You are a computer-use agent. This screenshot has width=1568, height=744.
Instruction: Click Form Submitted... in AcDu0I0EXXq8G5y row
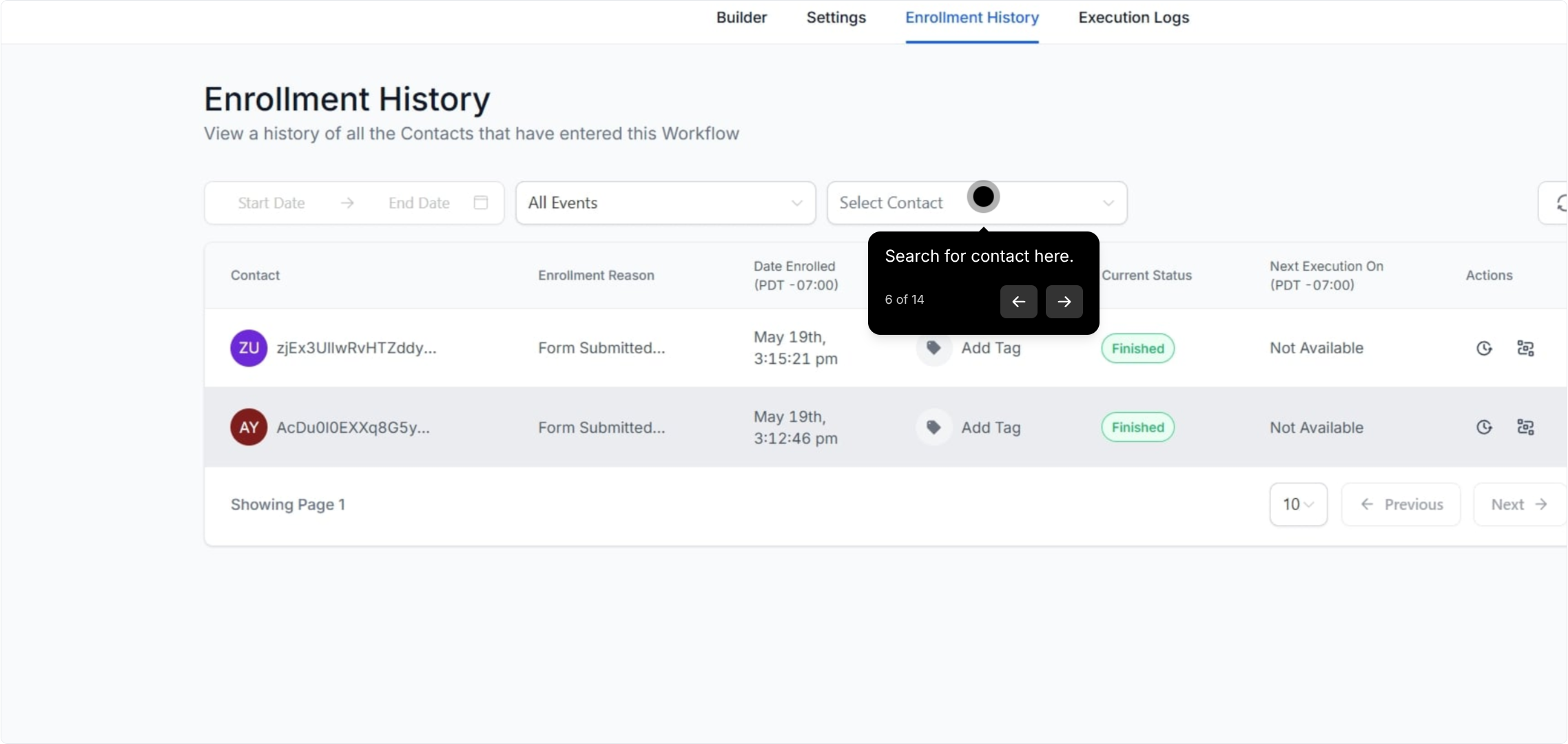(x=601, y=427)
